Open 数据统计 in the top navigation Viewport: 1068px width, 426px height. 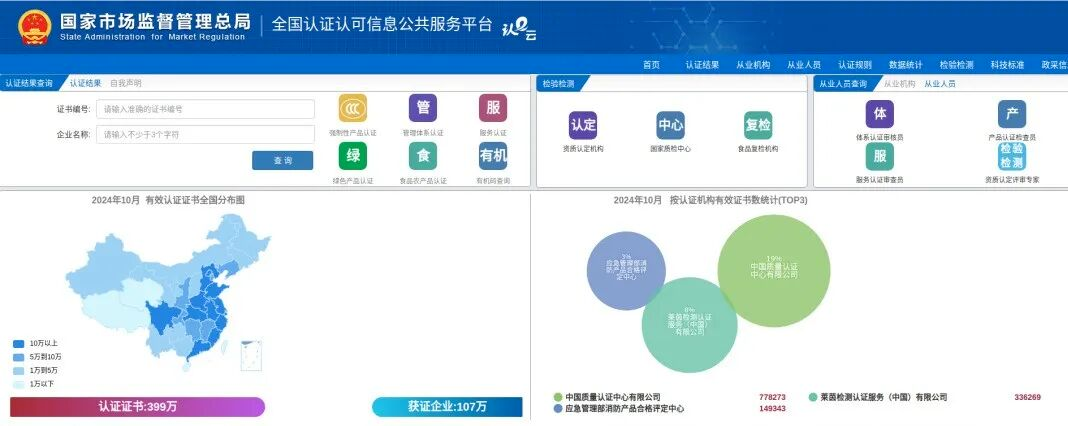[x=906, y=65]
